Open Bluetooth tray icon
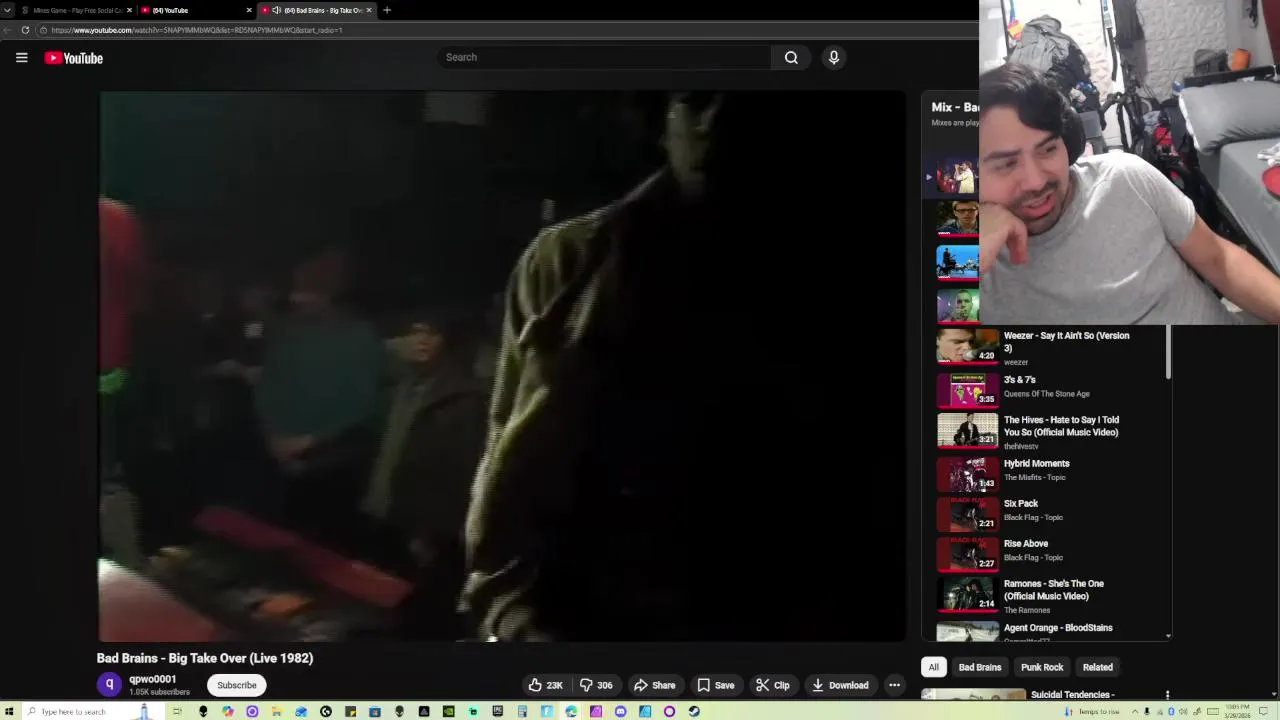Viewport: 1280px width, 720px height. coord(1171,712)
